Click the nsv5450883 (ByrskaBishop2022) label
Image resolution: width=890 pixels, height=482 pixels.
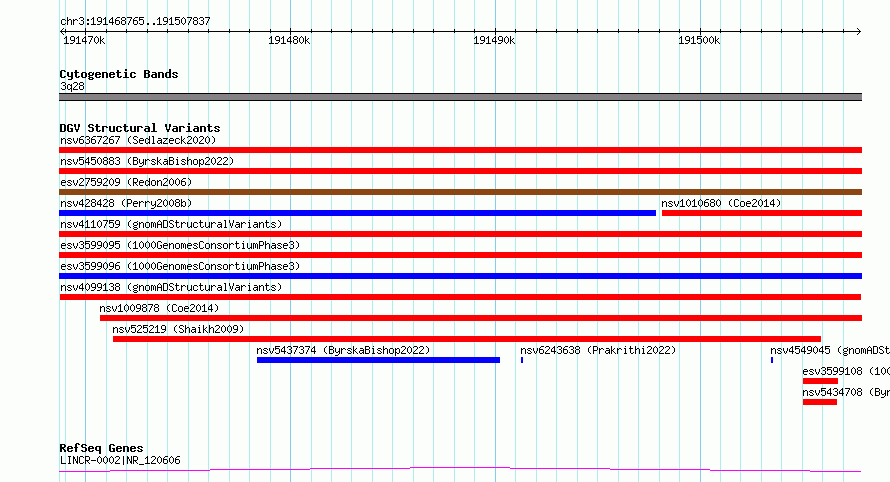click(147, 161)
